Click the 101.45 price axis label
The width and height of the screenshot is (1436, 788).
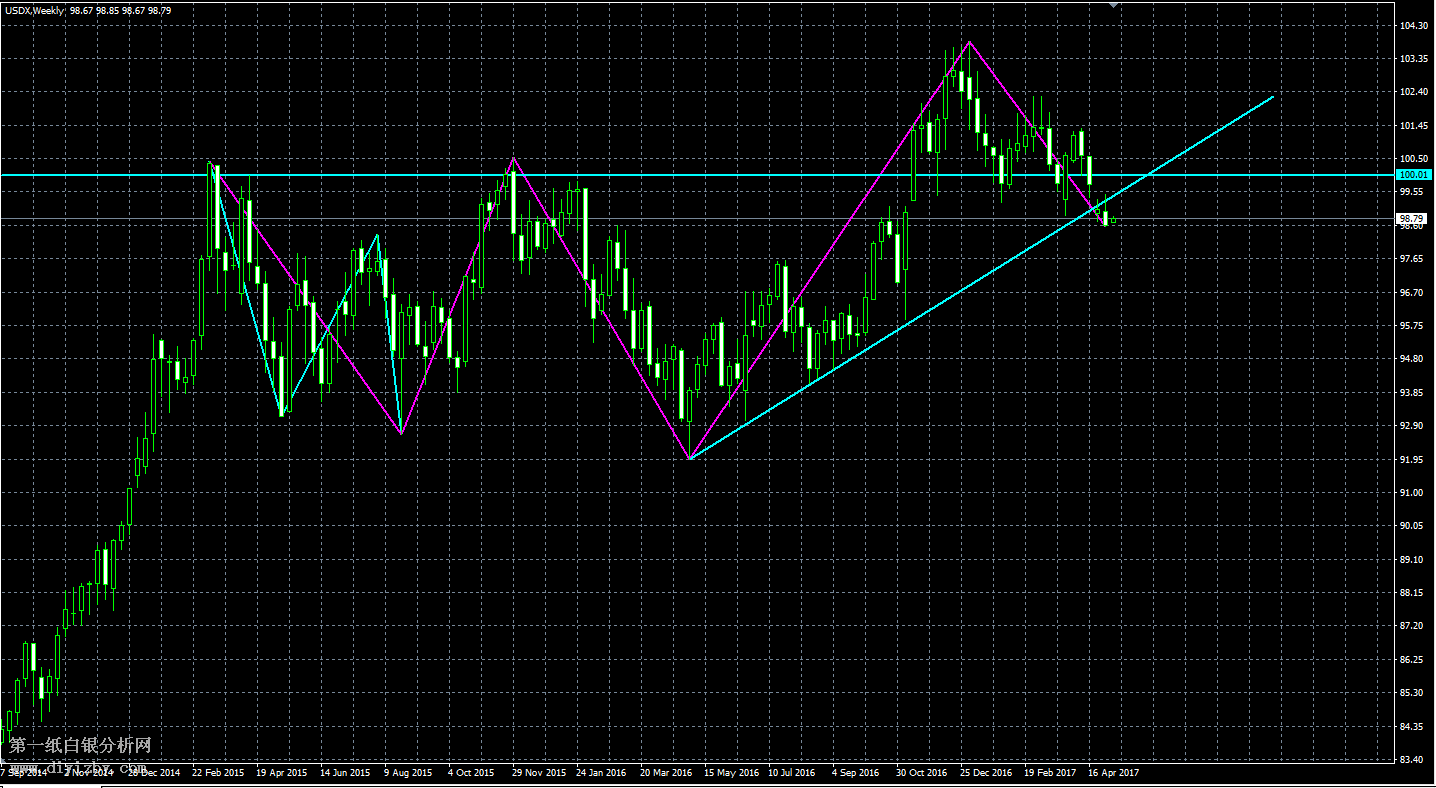coord(1412,126)
